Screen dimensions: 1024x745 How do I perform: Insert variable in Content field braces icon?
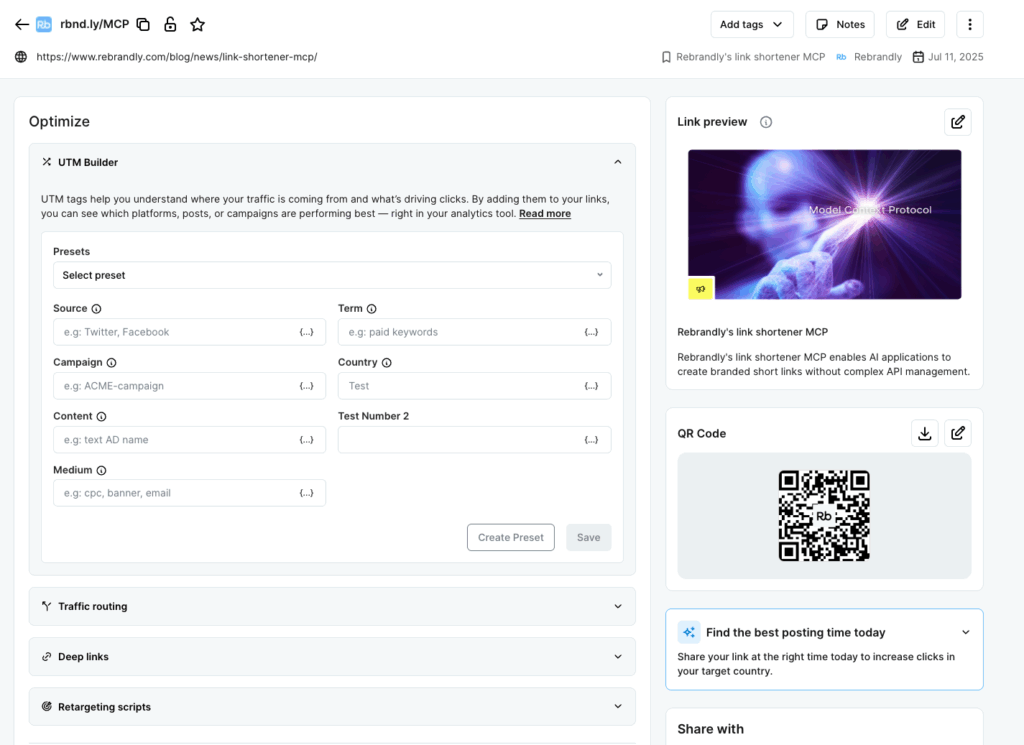(306, 440)
